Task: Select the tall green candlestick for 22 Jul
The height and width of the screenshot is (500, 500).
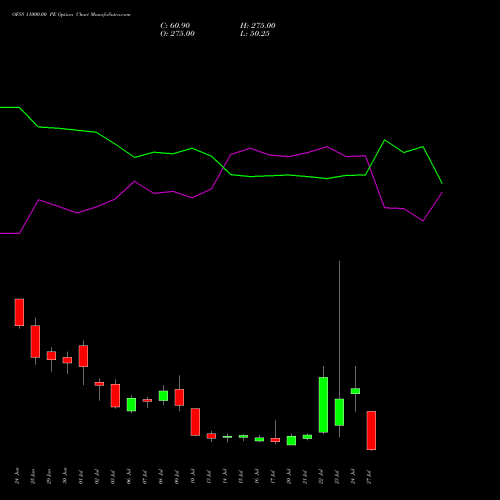Action: click(x=323, y=405)
